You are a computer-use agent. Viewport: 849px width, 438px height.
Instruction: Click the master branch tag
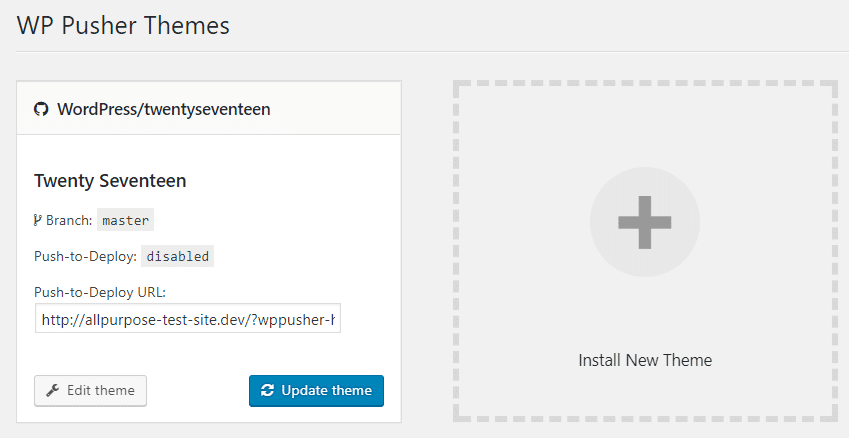coord(126,221)
